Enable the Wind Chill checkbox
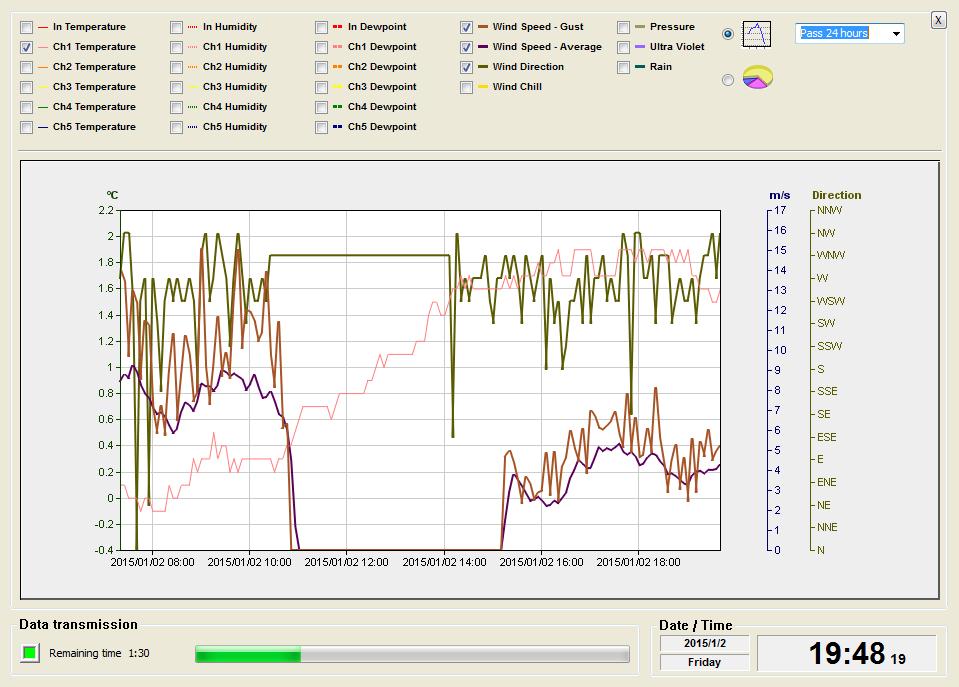This screenshot has width=959, height=687. point(467,87)
